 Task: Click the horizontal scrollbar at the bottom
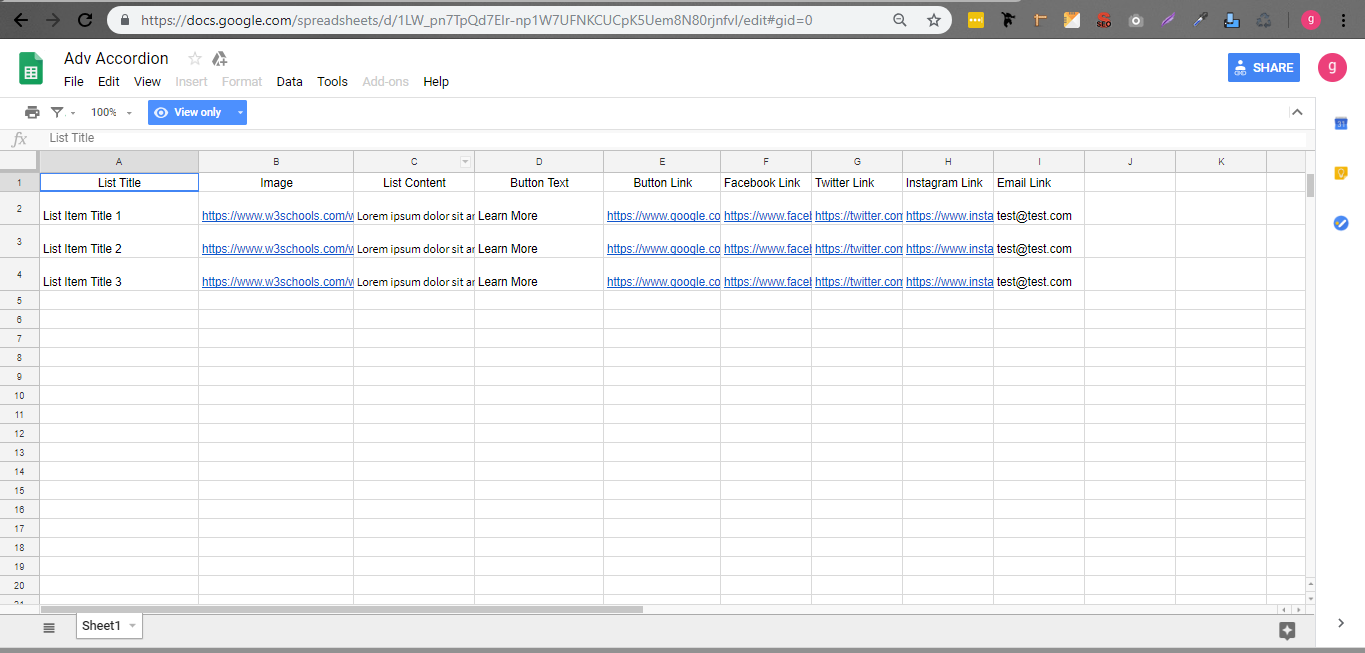(342, 609)
